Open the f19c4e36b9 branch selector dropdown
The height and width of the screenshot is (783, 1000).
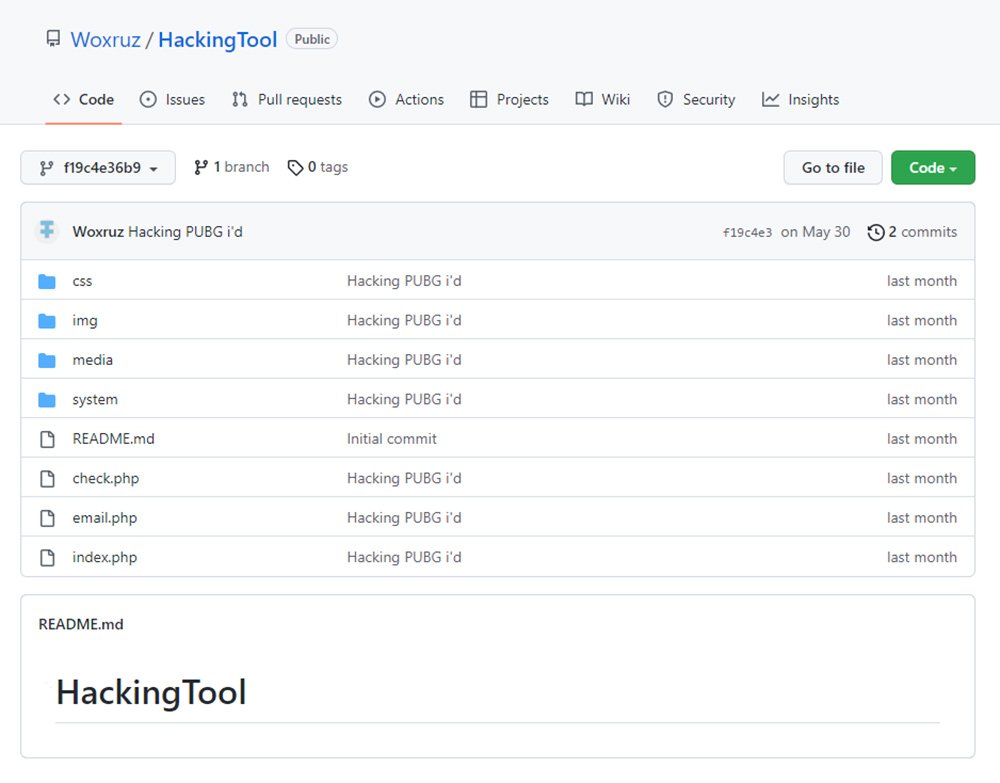98,168
